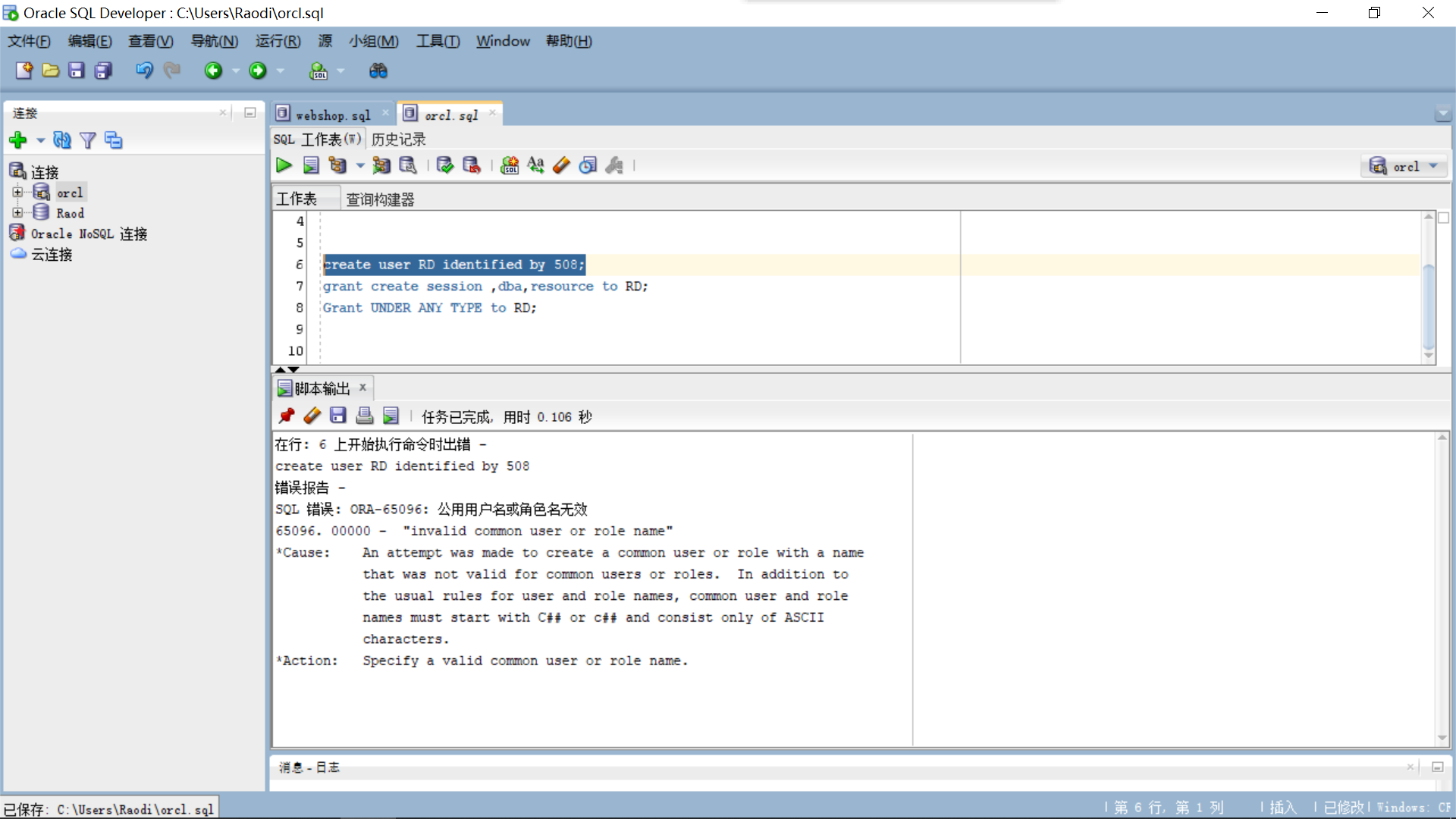Screen dimensions: 1456x819
Task: Open the SQL History icon
Action: pos(588,165)
